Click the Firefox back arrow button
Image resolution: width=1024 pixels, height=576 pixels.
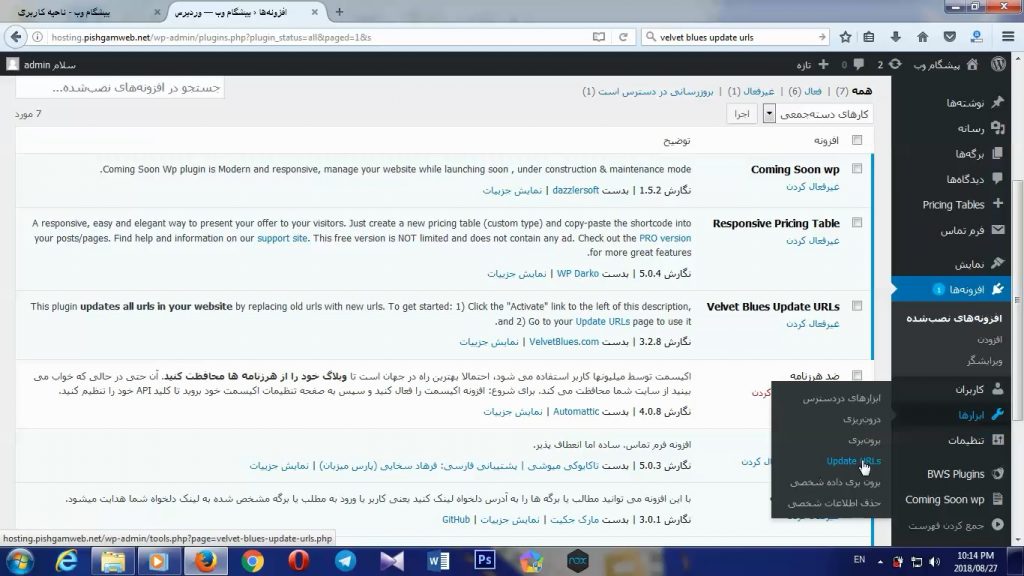tap(16, 37)
